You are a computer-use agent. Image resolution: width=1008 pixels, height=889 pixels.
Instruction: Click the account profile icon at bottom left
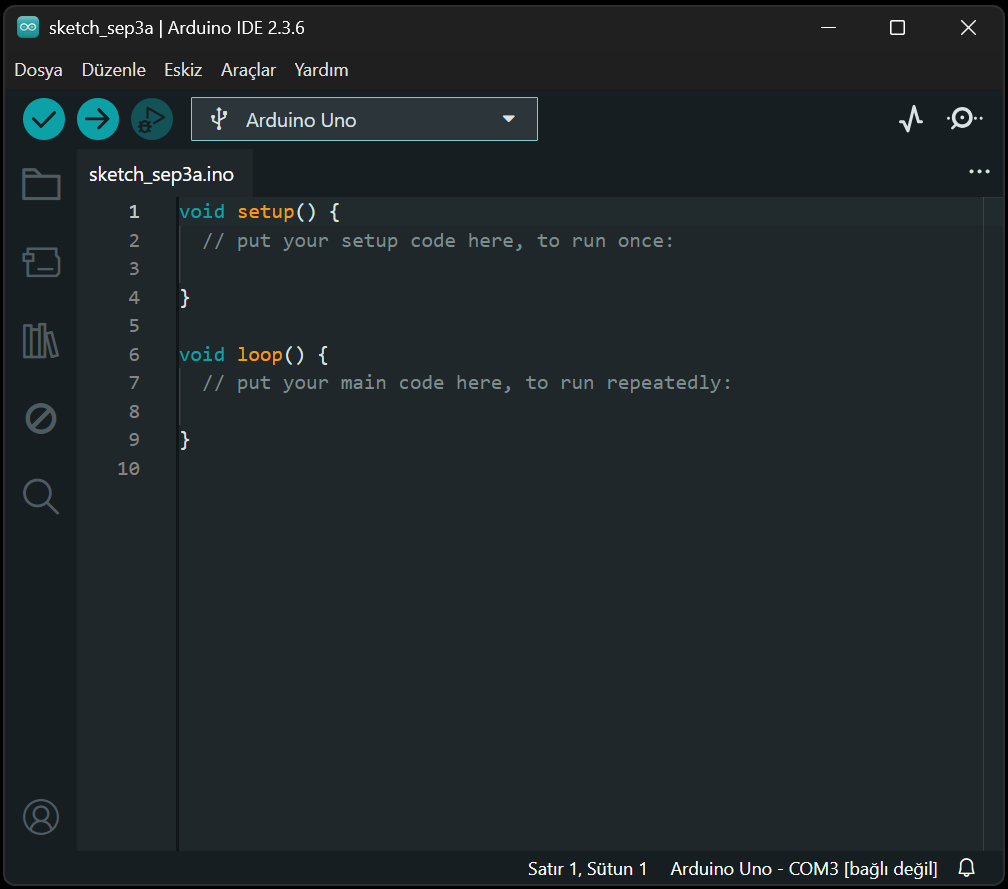[x=40, y=816]
